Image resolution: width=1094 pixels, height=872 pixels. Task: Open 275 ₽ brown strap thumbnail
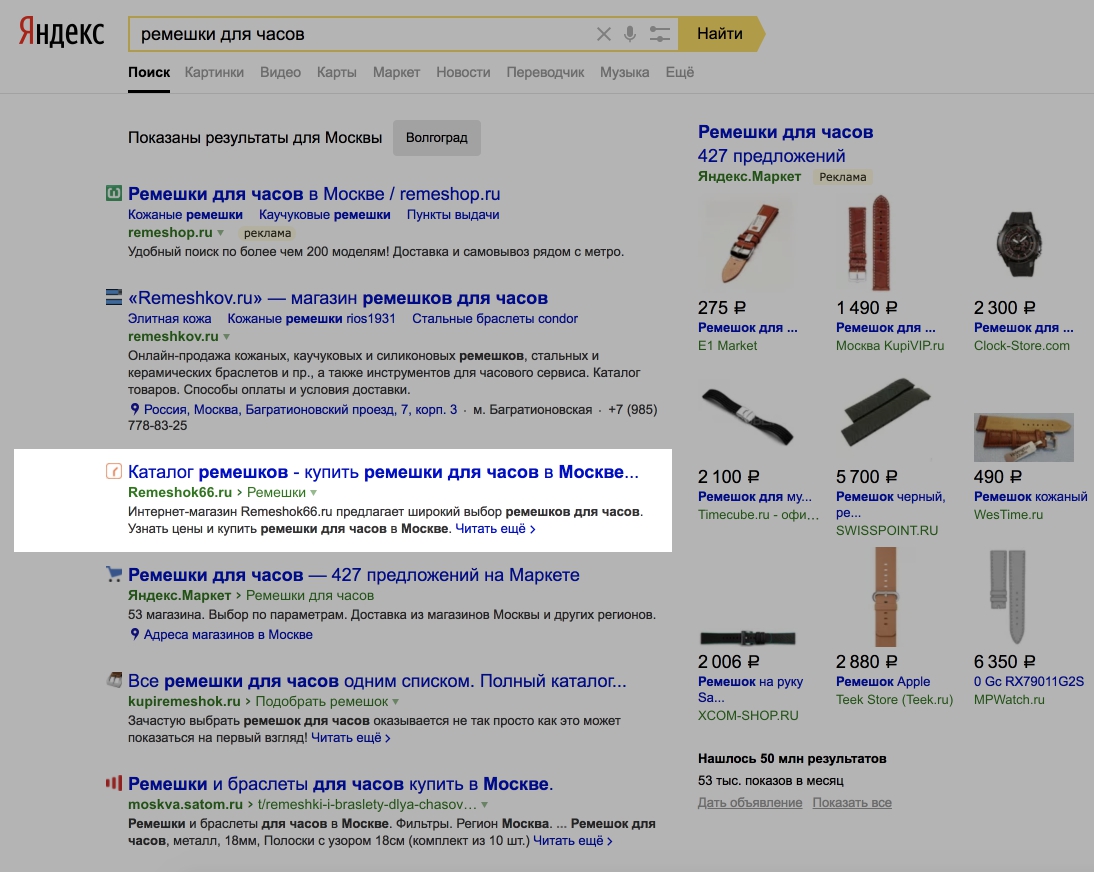[747, 243]
